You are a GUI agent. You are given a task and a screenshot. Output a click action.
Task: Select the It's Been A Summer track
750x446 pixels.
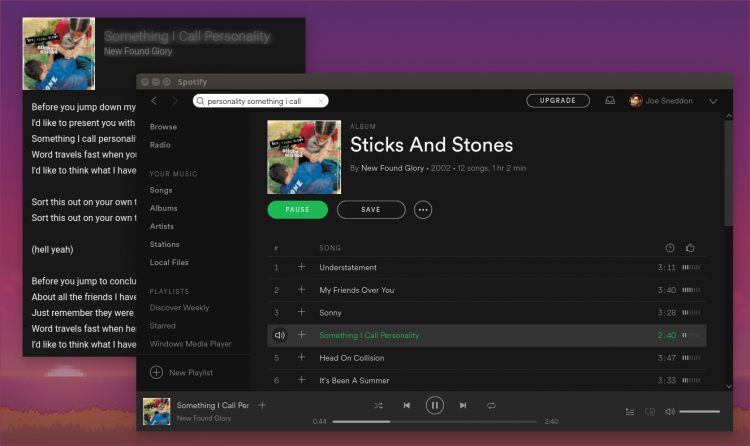pyautogui.click(x=487, y=380)
